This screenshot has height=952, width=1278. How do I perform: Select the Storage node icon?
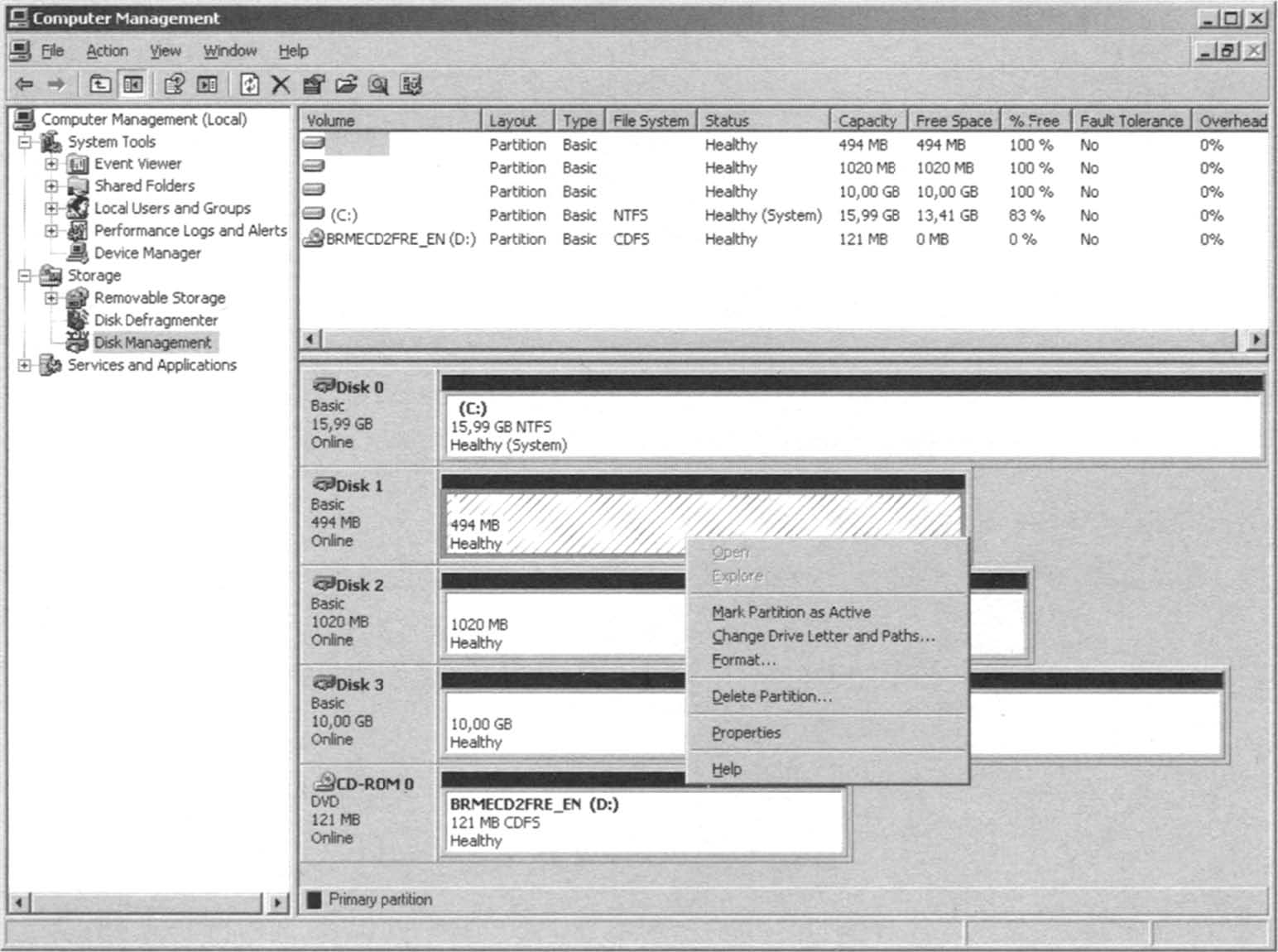tap(51, 275)
